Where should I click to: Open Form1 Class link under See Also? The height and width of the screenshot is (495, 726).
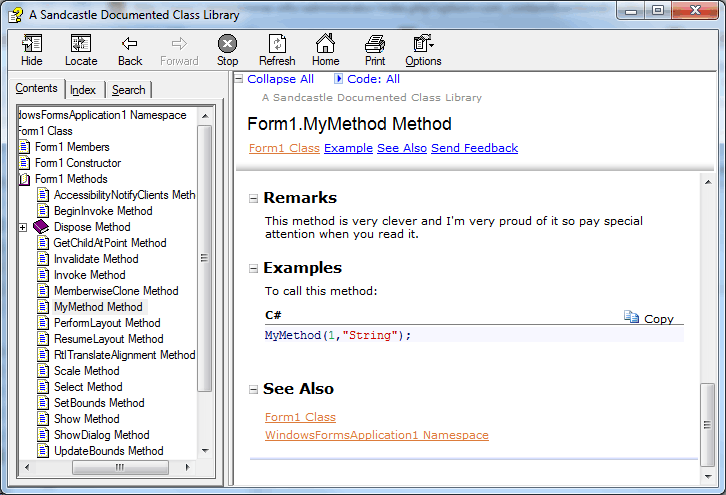pyautogui.click(x=300, y=417)
